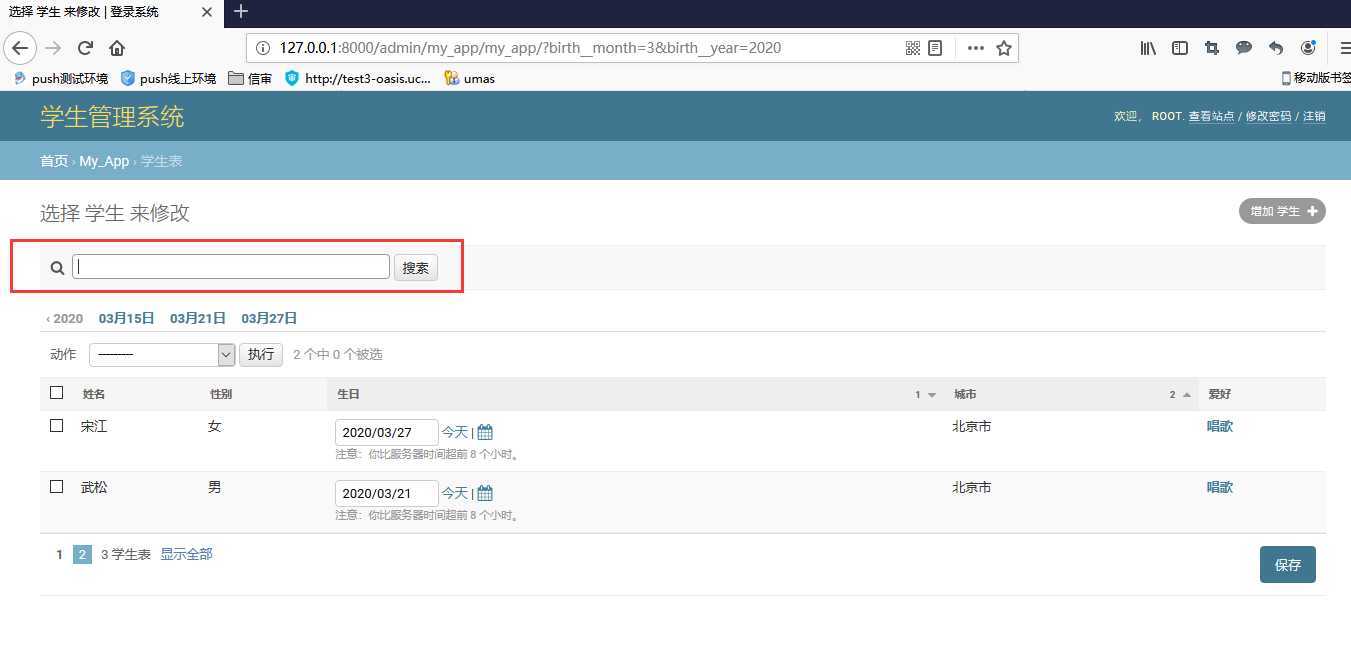This screenshot has width=1351, height=656.
Task: Open the umas bookmark
Action: (x=469, y=78)
